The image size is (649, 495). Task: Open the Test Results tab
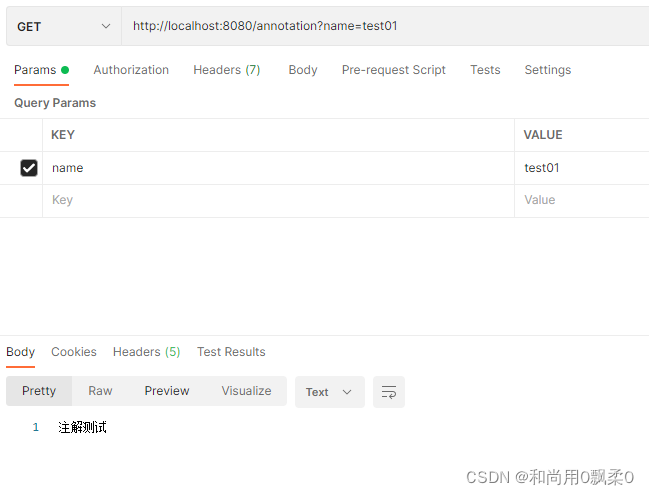[231, 352]
